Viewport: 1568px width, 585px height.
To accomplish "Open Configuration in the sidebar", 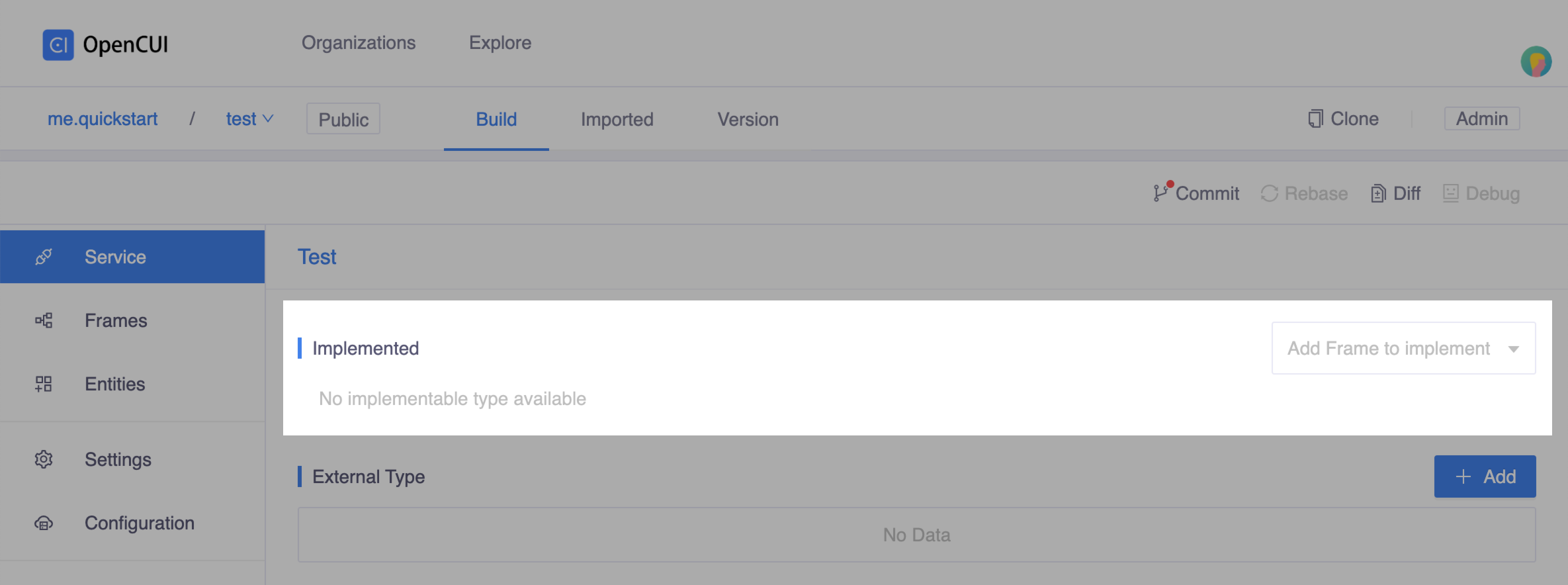I will tap(132, 523).
